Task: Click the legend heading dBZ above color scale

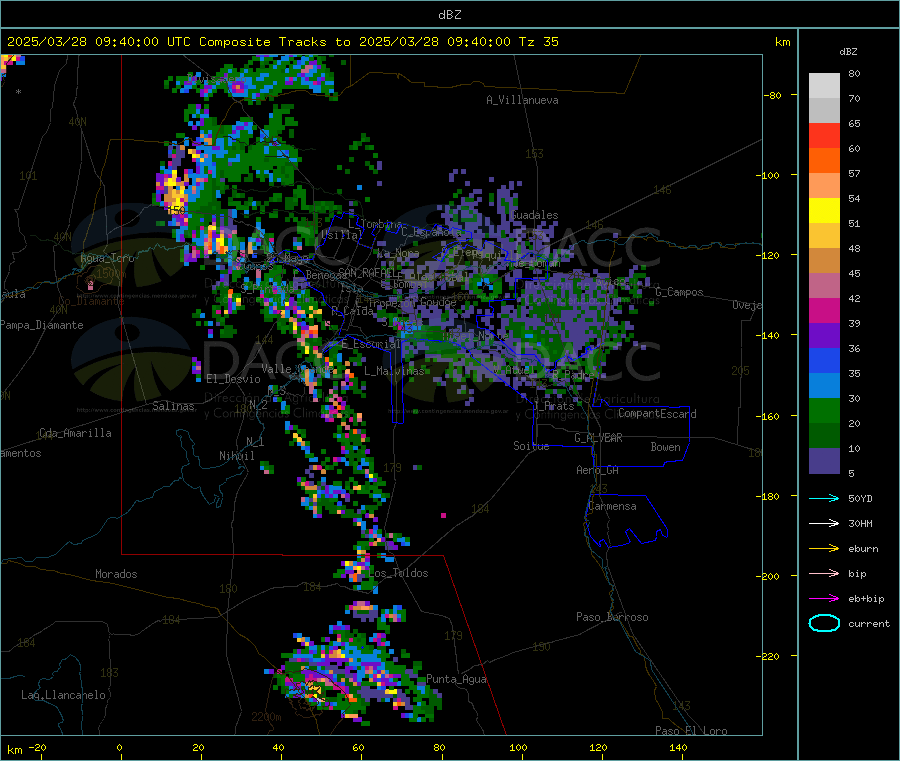Action: 848,52
